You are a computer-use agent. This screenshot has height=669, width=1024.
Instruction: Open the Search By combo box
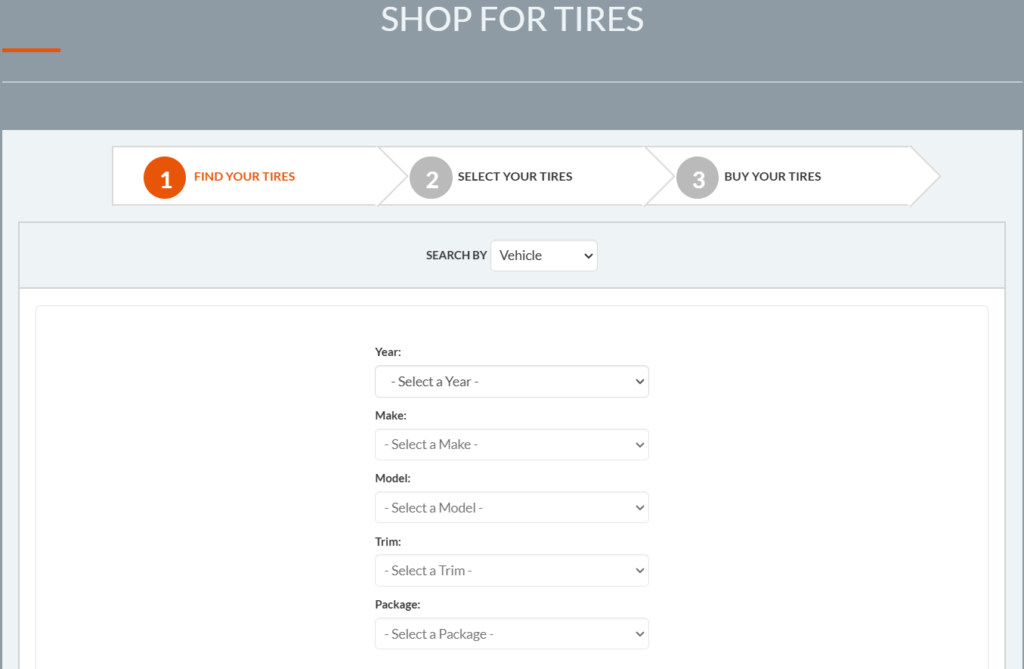click(x=543, y=255)
